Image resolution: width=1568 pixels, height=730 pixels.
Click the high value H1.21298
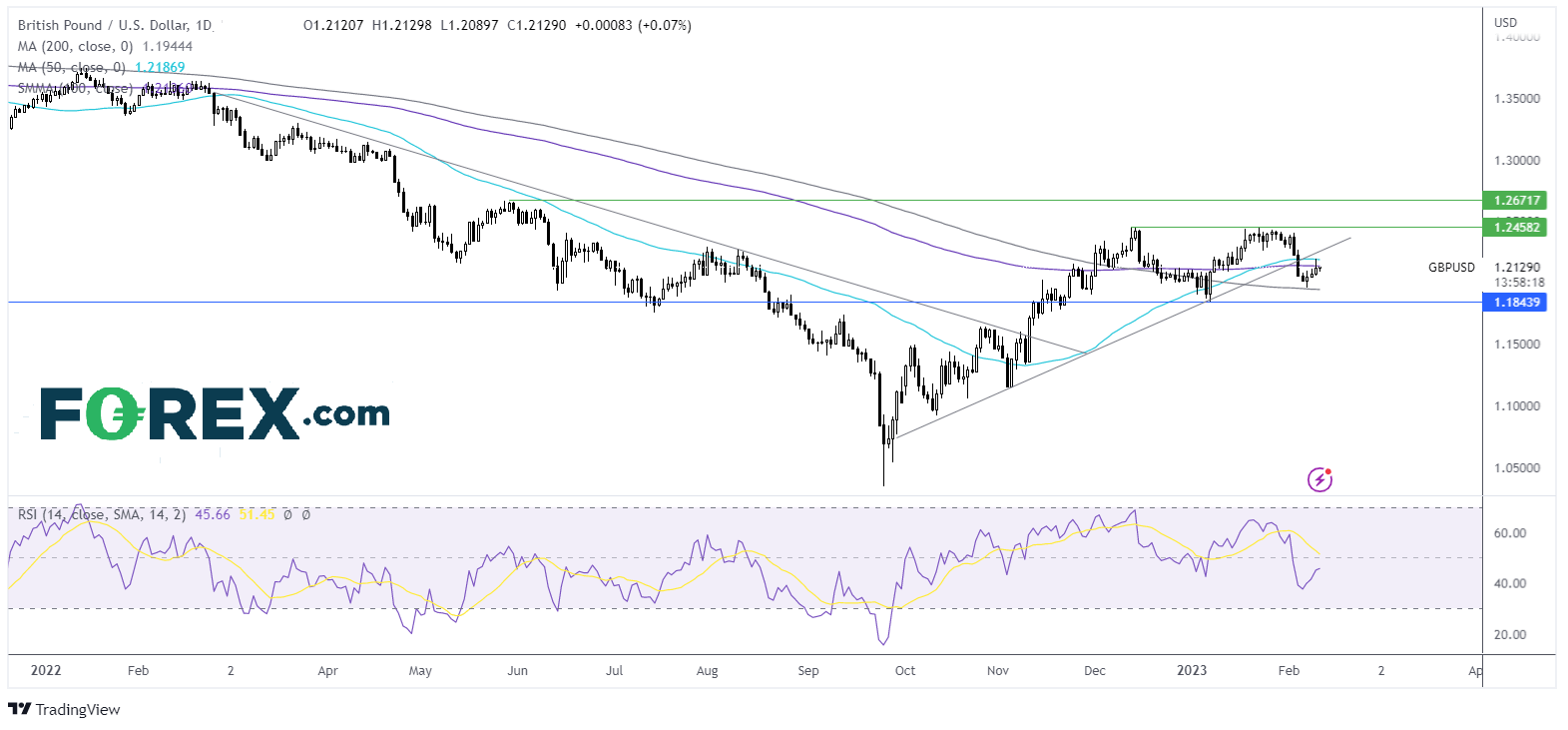402,25
